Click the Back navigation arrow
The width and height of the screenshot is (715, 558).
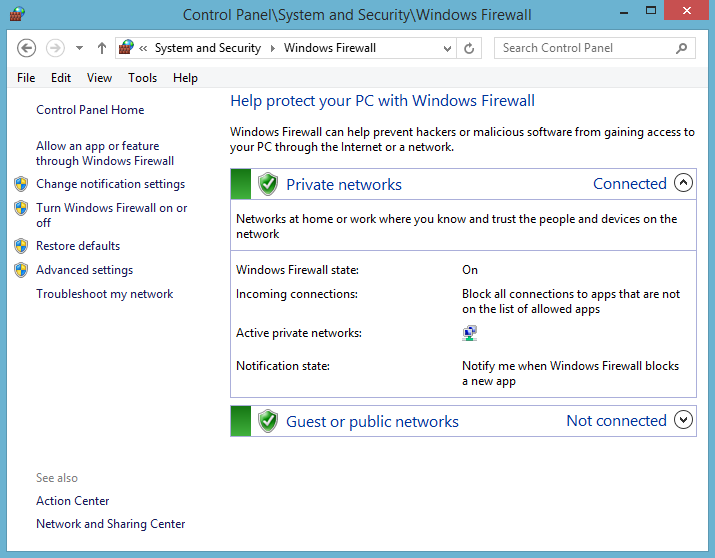pyautogui.click(x=27, y=48)
